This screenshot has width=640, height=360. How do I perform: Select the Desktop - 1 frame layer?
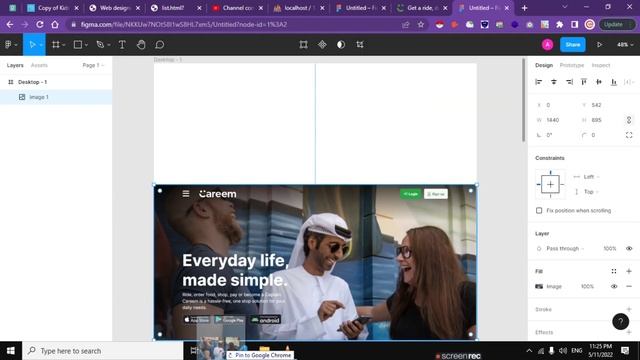pyautogui.click(x=56, y=82)
